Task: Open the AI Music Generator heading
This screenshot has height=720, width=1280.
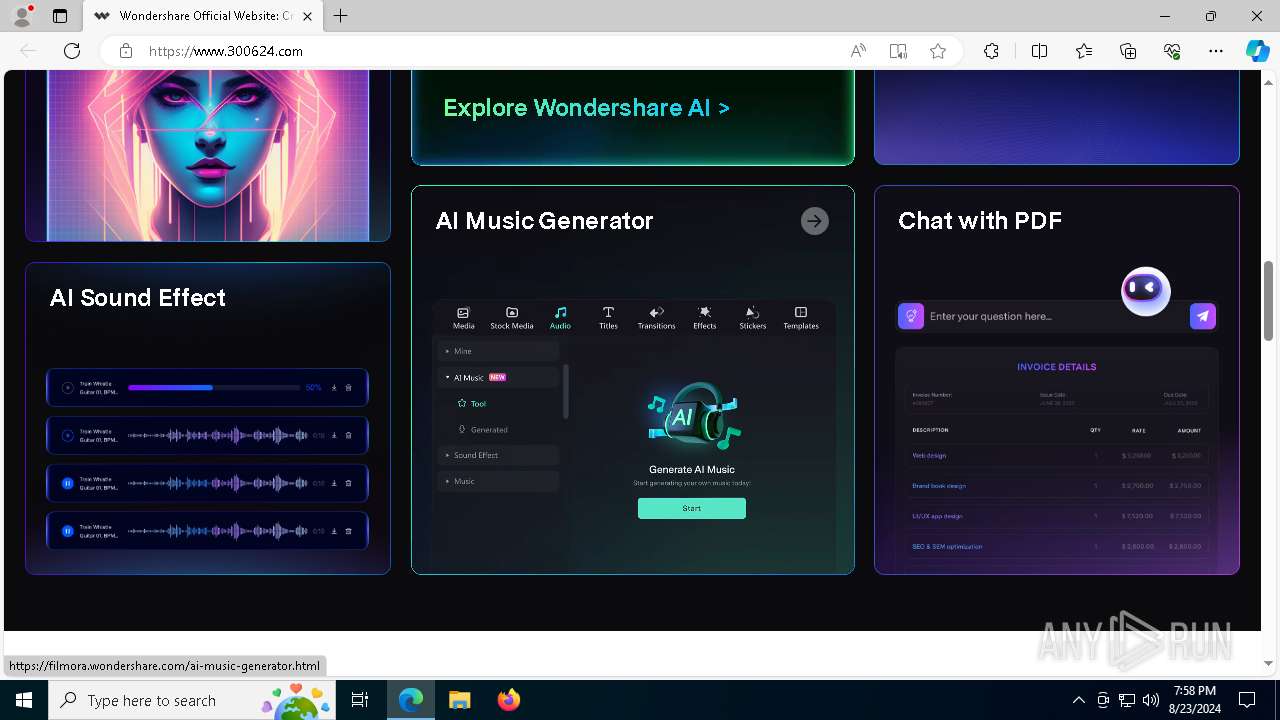Action: 544,221
